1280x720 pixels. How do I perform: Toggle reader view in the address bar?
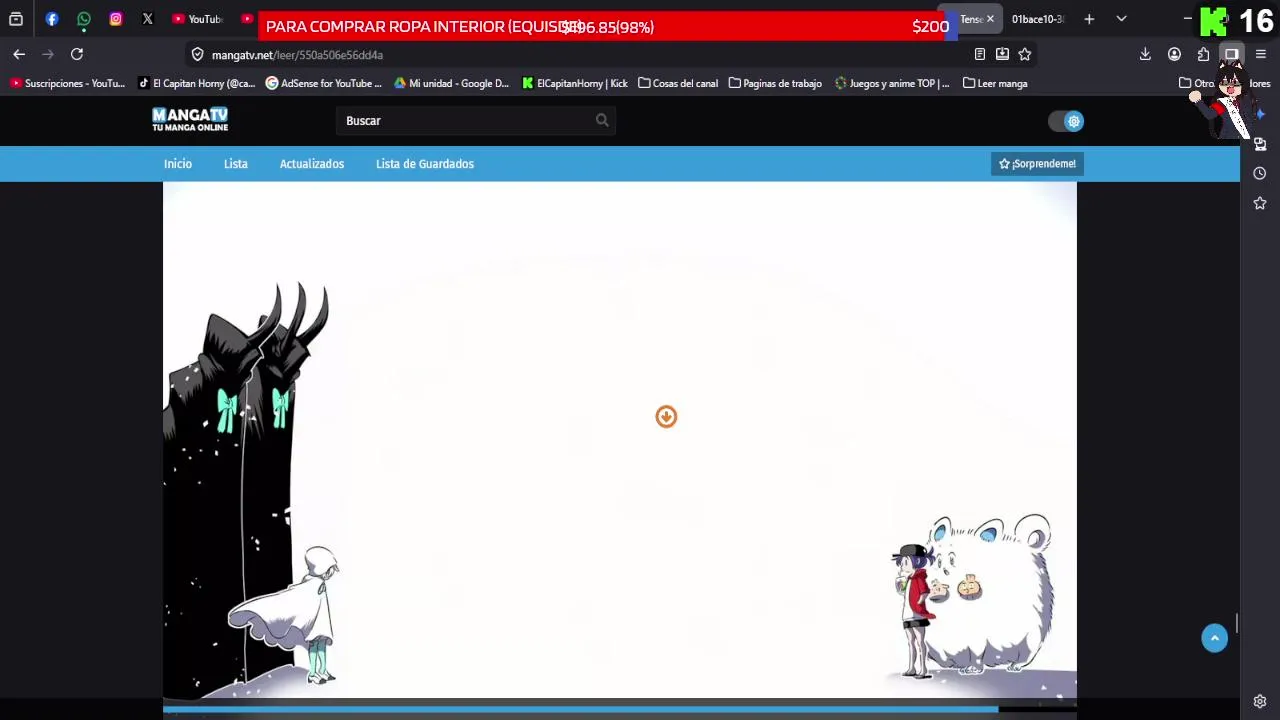pyautogui.click(x=980, y=54)
